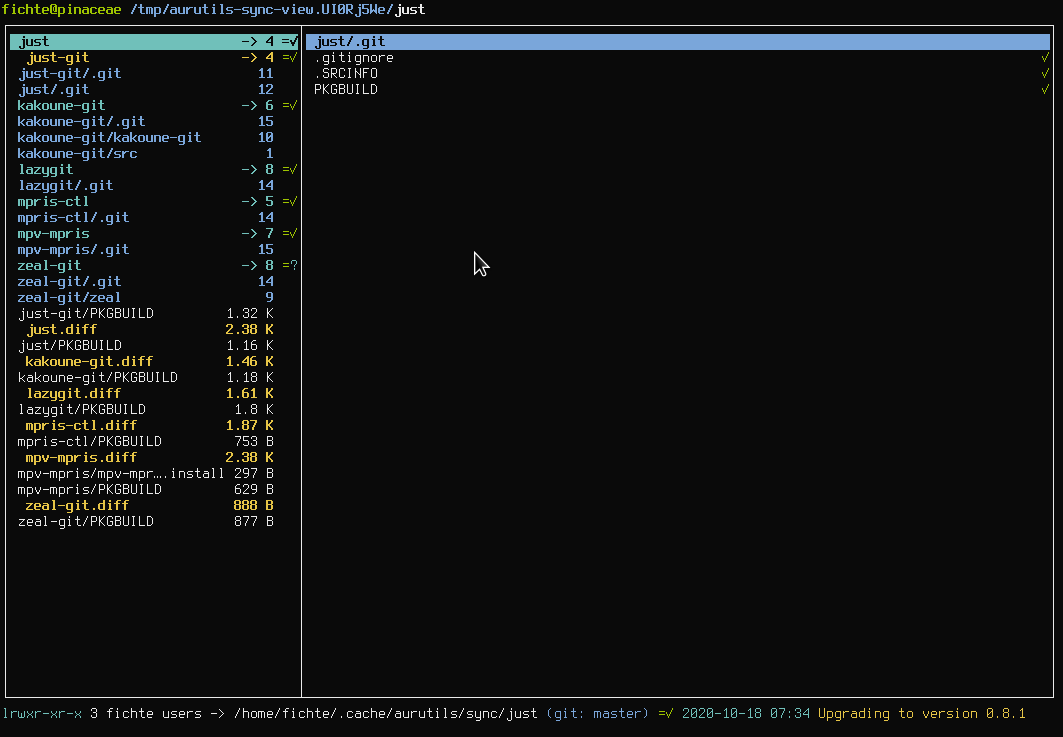The height and width of the screenshot is (737, 1063).
Task: Open the 'kakoune-git.diff' file
Action: (x=154, y=361)
